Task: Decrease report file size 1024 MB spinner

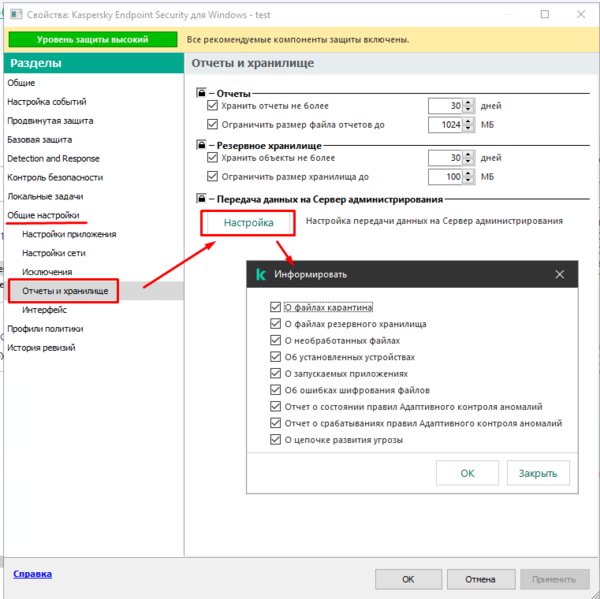Action: coord(468,129)
